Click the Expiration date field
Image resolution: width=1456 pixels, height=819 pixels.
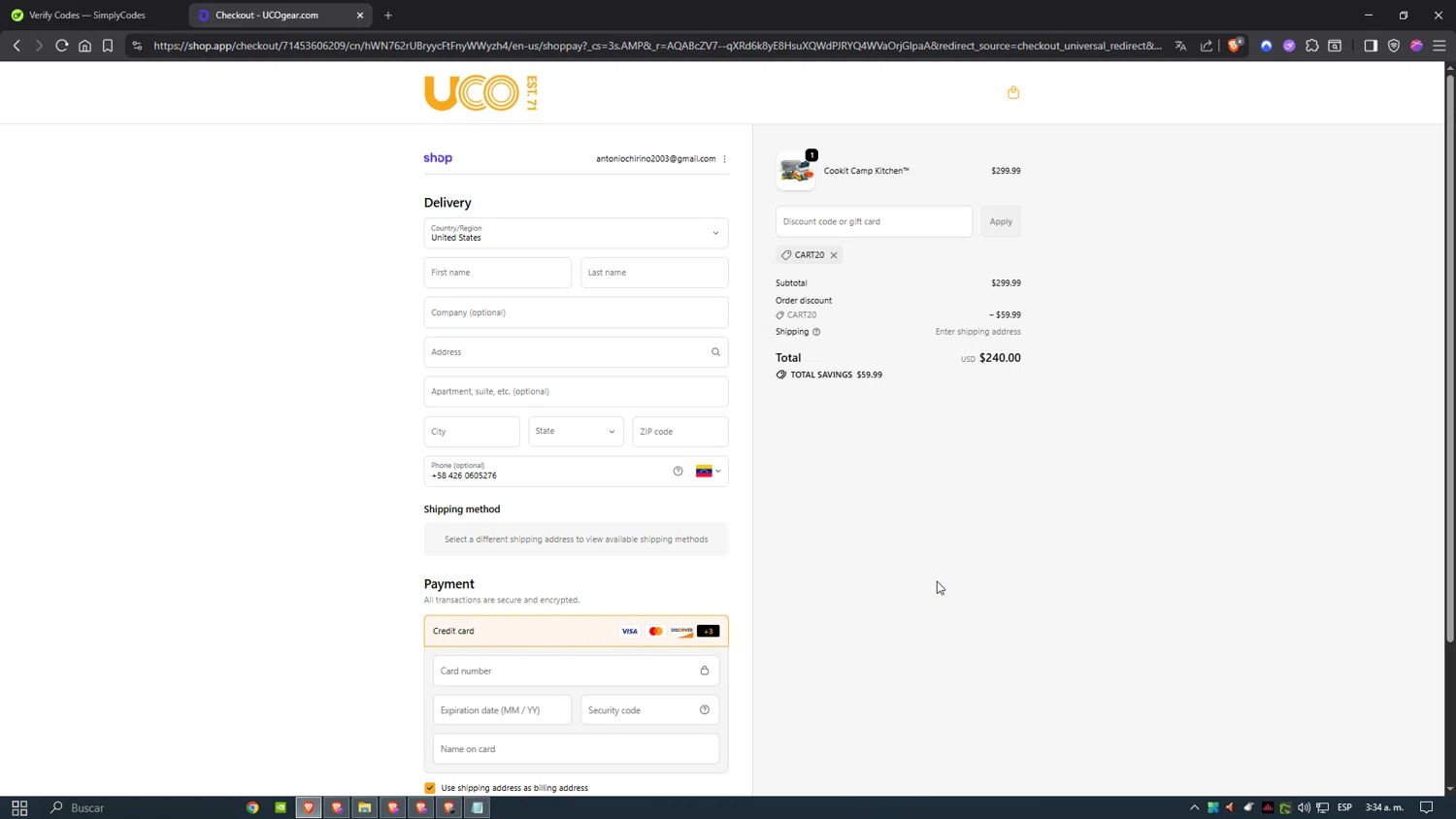(x=502, y=710)
